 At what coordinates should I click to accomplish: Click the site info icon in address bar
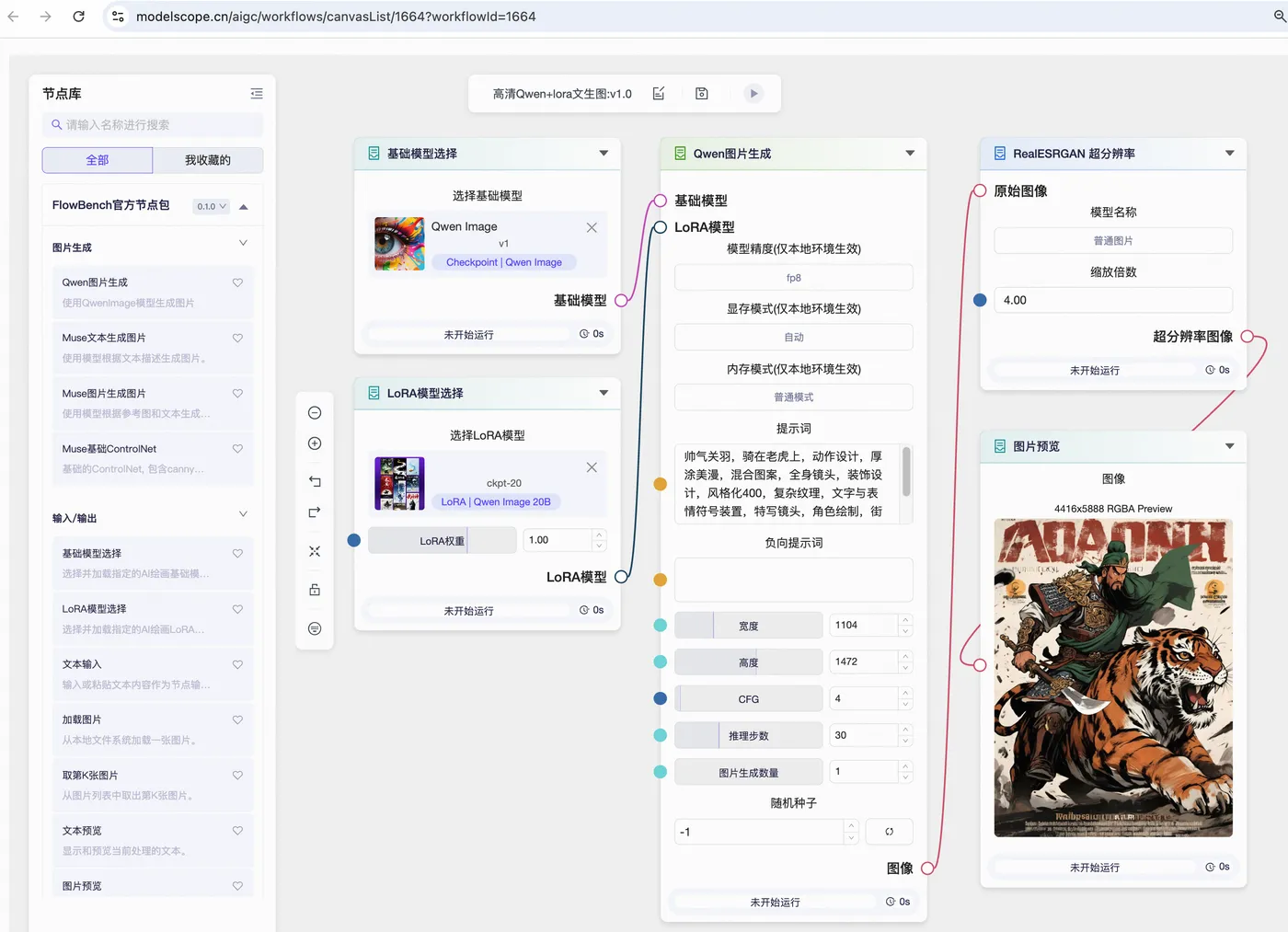pos(118,17)
